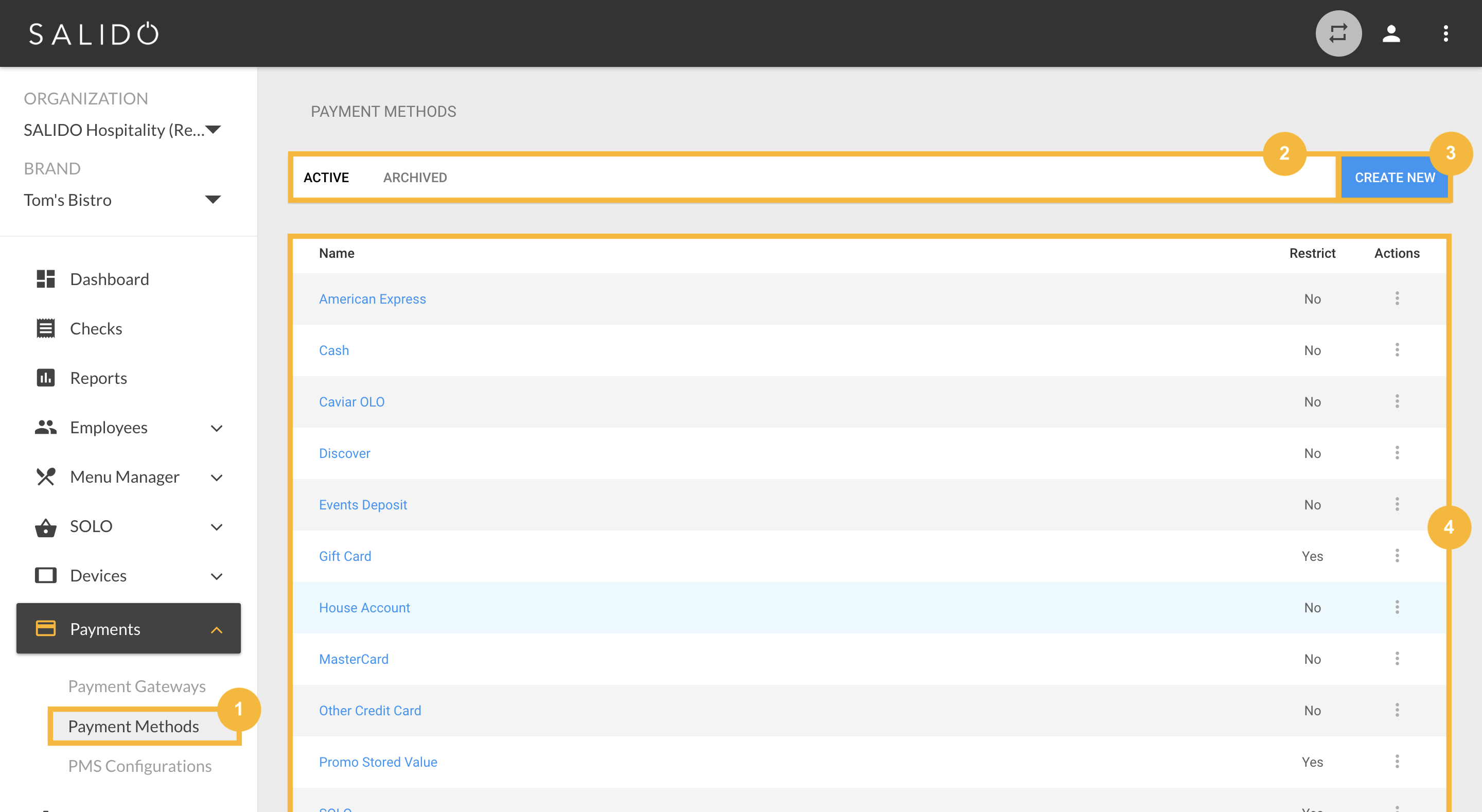Open PMS Configurations in sidebar
This screenshot has width=1482, height=812.
140,766
